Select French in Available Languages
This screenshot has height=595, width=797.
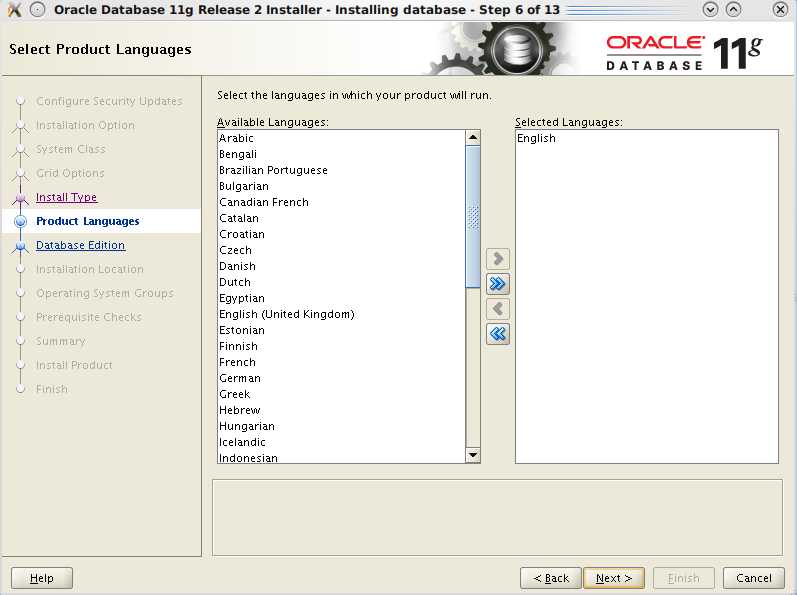341,362
